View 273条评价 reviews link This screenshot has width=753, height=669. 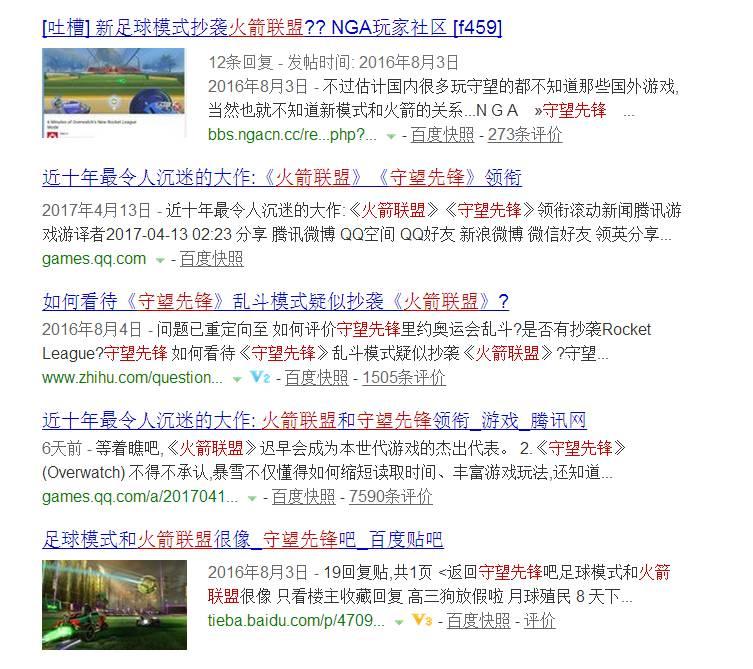click(525, 135)
